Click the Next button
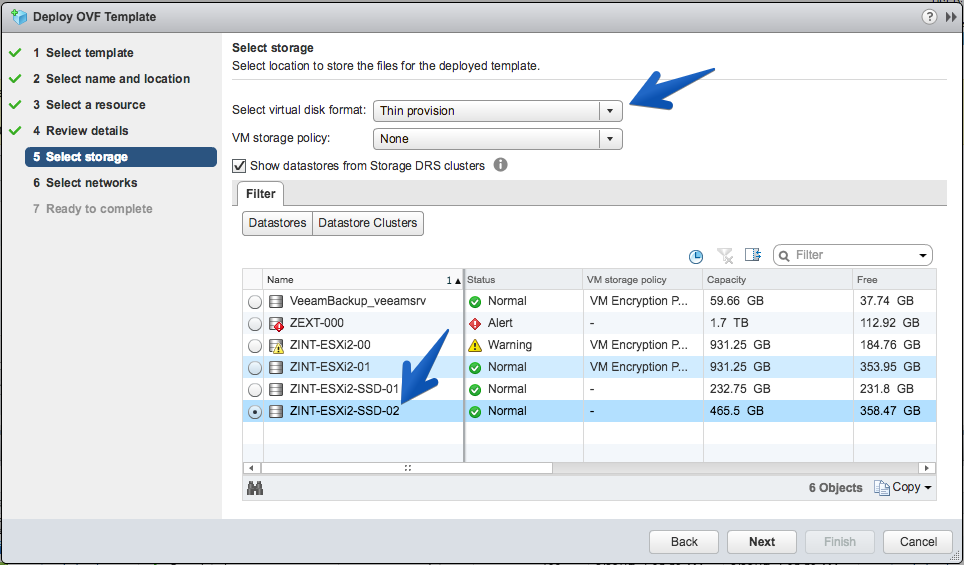Viewport: 964px width, 565px height. coord(762,542)
